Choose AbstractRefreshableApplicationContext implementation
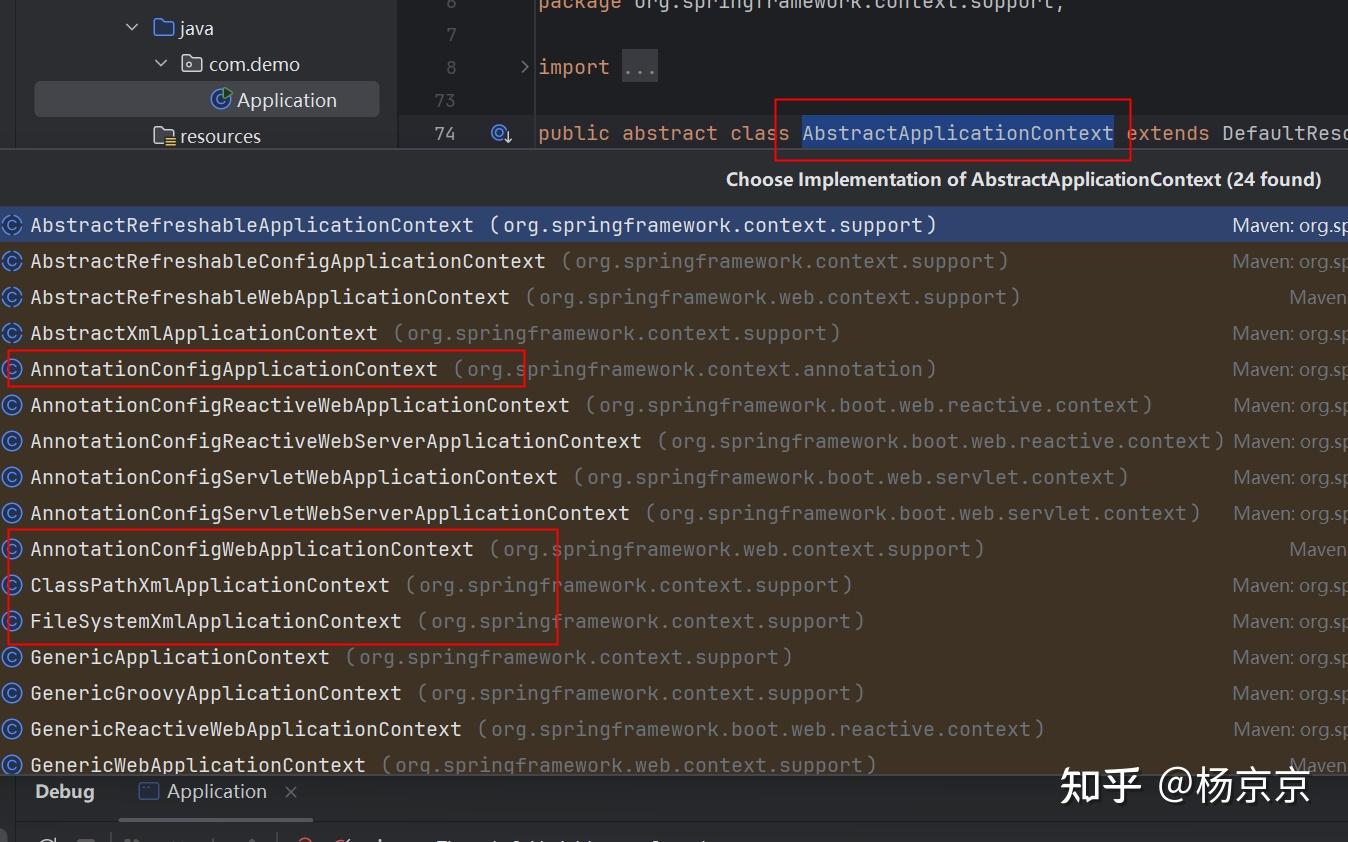The image size is (1348, 842). 674,225
